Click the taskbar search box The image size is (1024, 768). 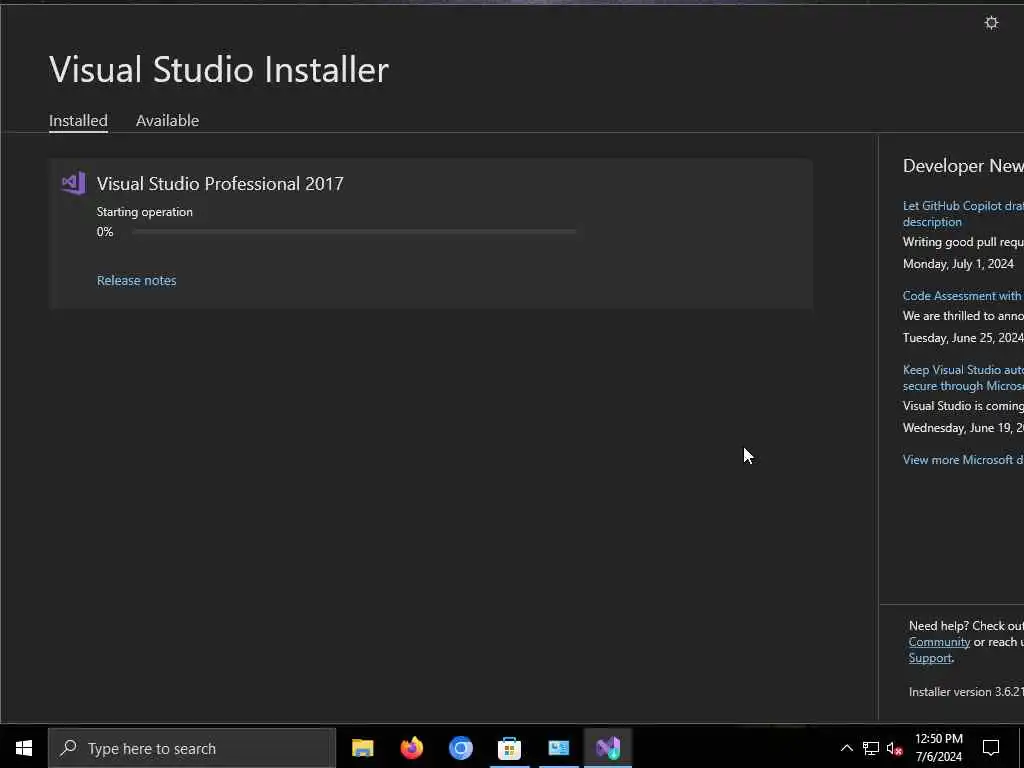click(x=192, y=748)
